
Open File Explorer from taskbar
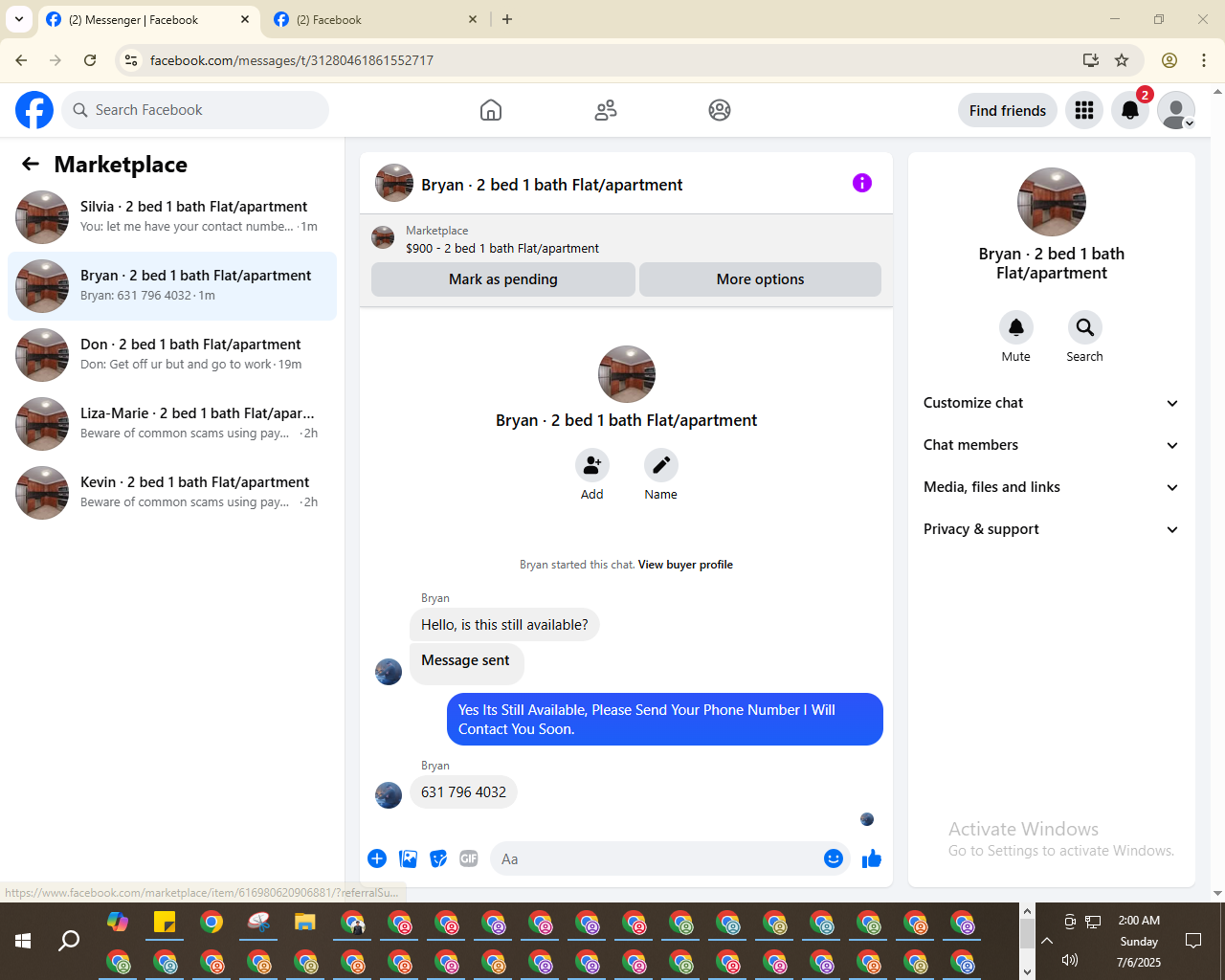pos(305,923)
